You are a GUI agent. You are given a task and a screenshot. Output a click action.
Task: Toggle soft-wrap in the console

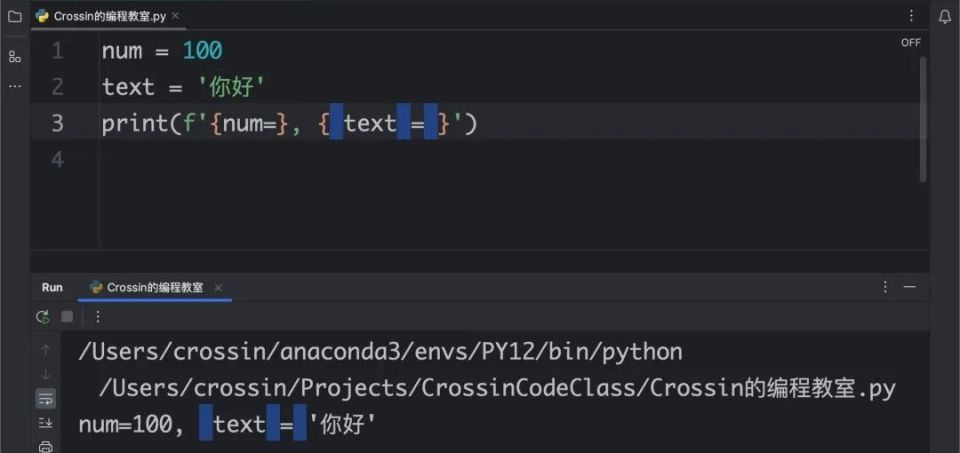tap(45, 399)
